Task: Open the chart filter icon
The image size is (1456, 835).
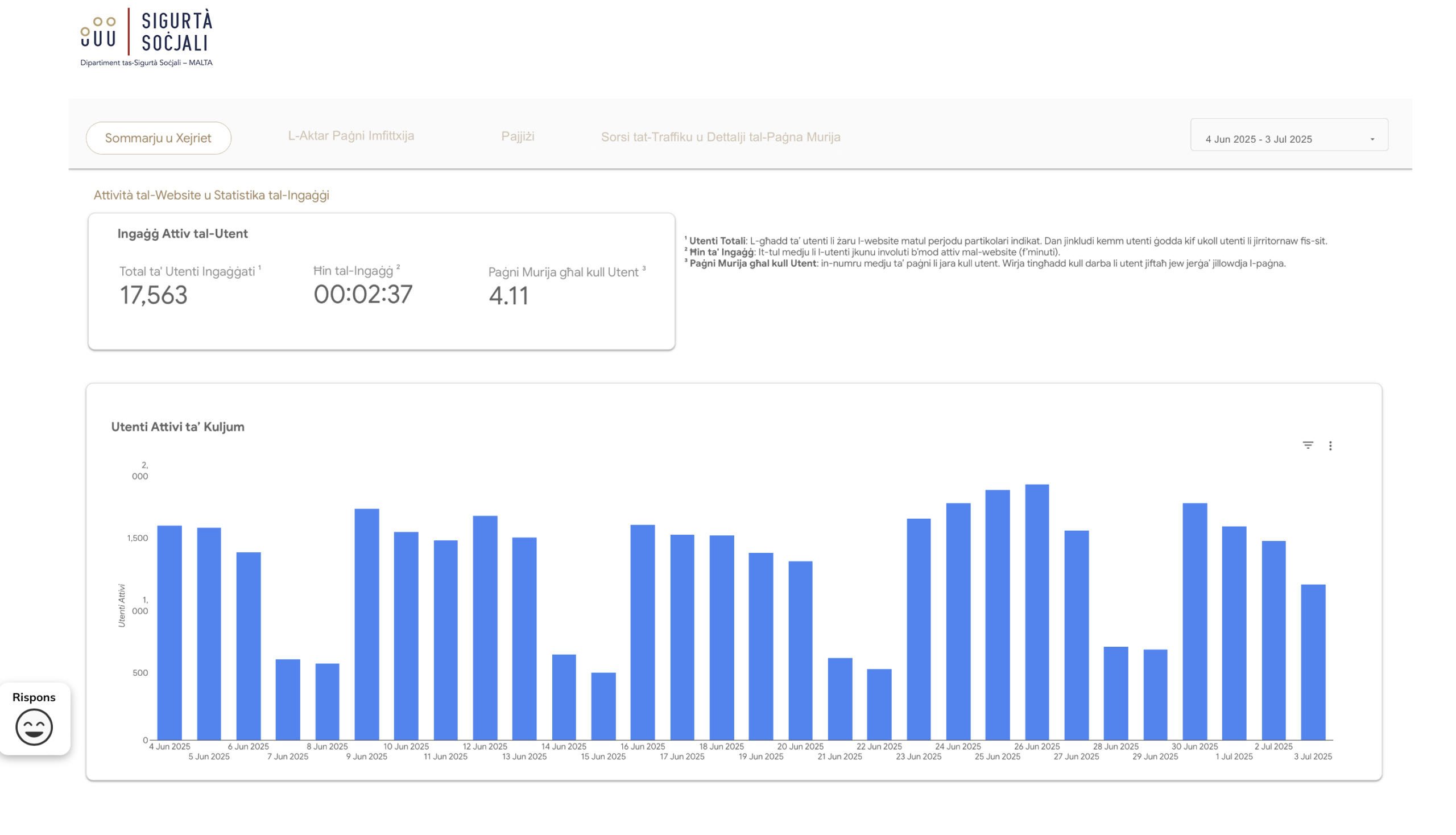Action: pyautogui.click(x=1308, y=445)
